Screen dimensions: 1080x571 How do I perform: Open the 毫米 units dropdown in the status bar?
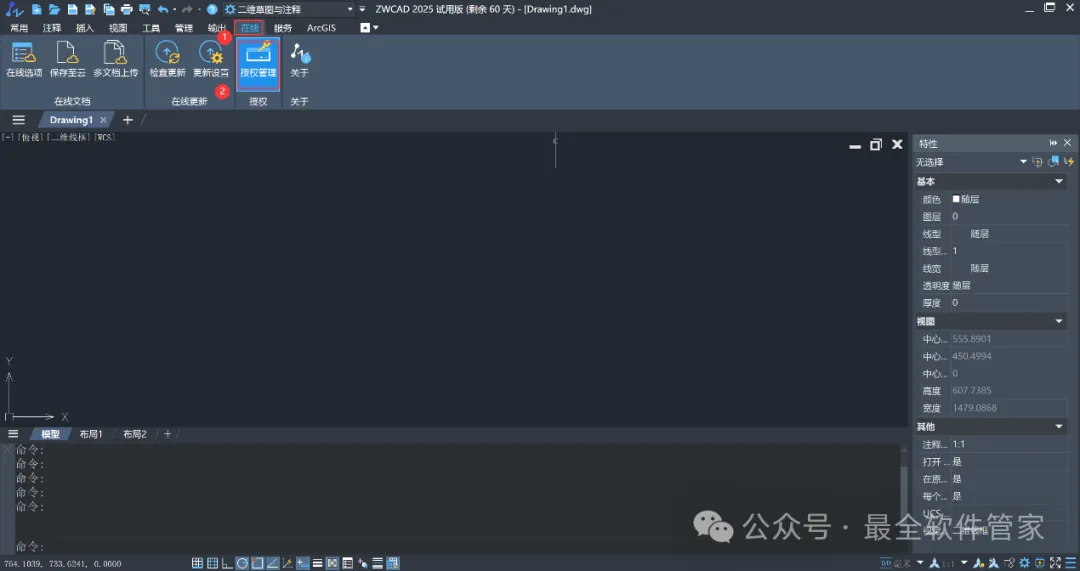pyautogui.click(x=920, y=563)
